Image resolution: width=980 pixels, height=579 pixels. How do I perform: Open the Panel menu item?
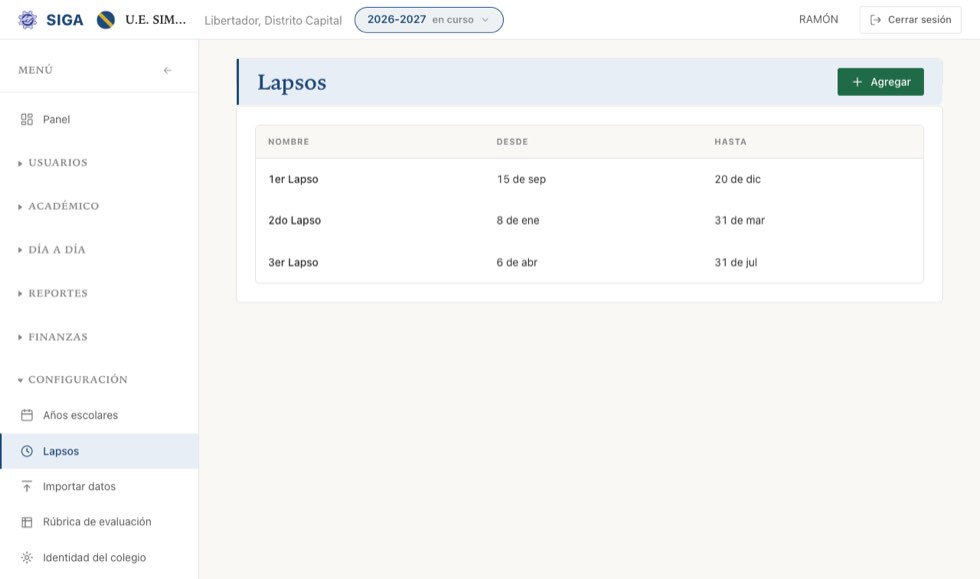click(99, 119)
